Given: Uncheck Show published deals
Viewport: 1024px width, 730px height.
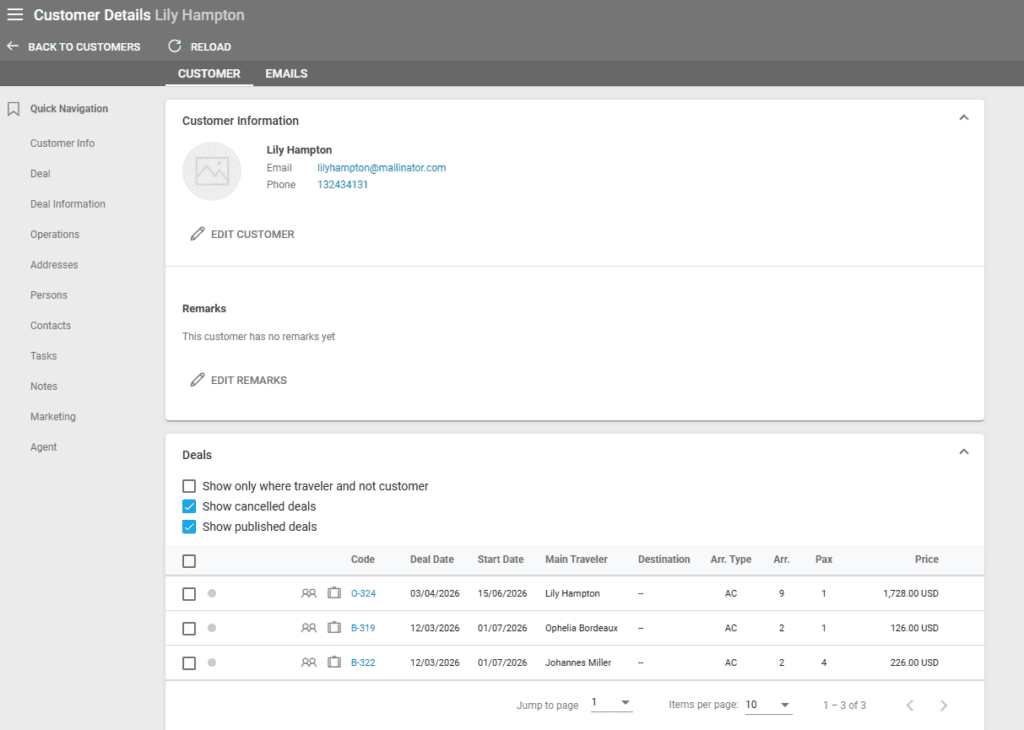Looking at the screenshot, I should point(189,526).
